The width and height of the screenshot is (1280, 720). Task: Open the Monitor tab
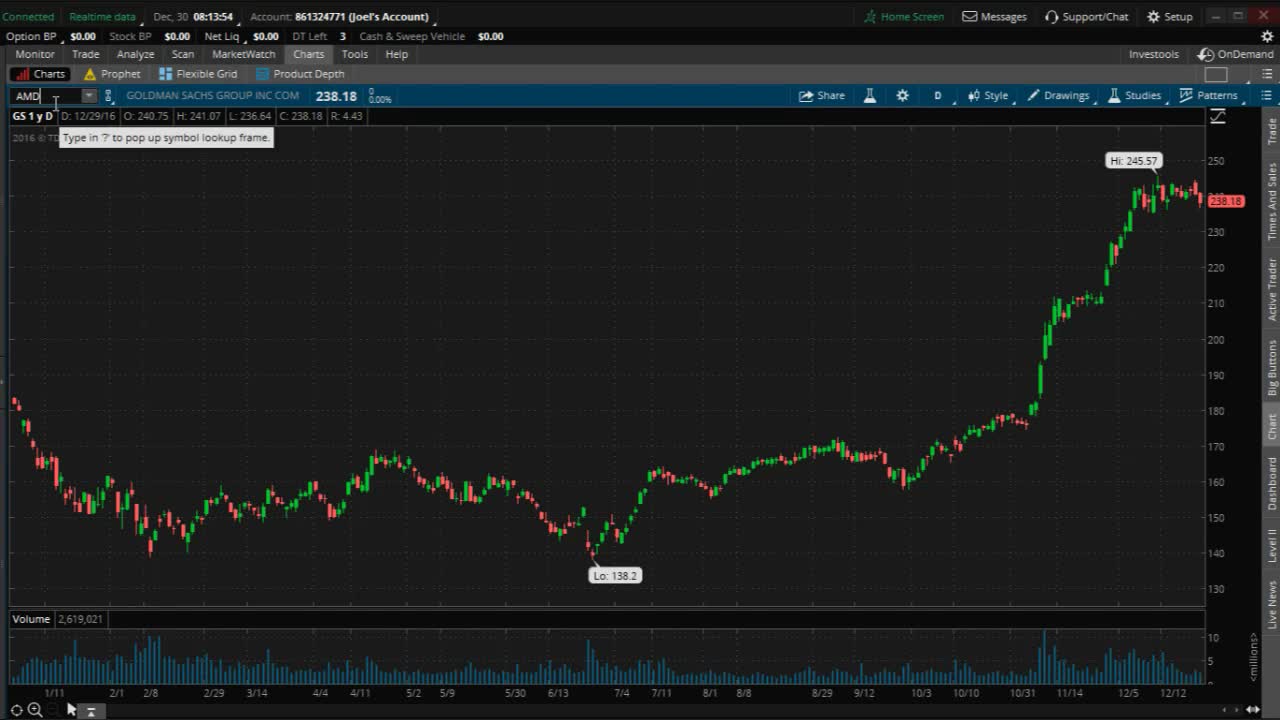point(35,54)
